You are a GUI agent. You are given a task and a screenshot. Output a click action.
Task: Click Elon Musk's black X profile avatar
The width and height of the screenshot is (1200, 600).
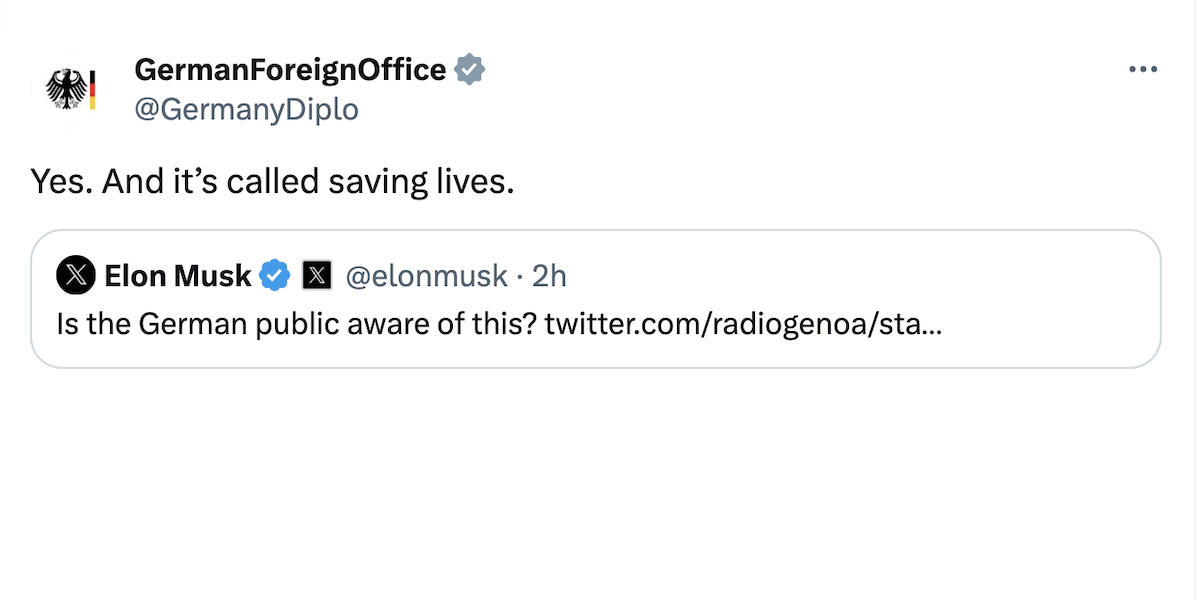76,275
